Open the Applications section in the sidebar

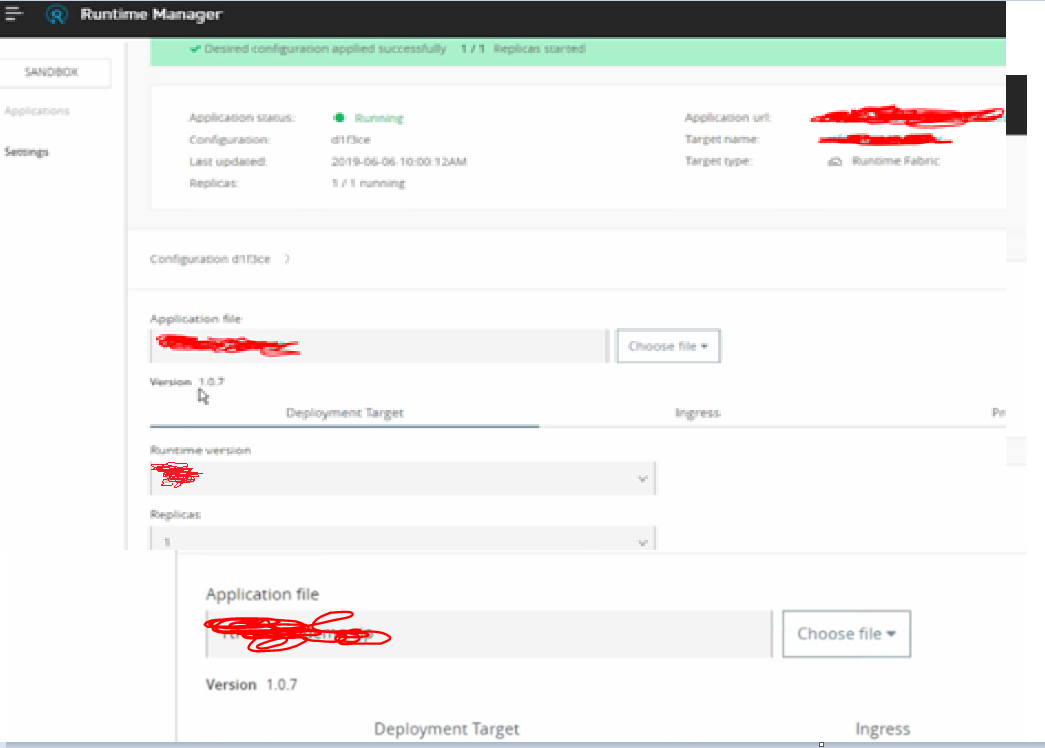[39, 110]
